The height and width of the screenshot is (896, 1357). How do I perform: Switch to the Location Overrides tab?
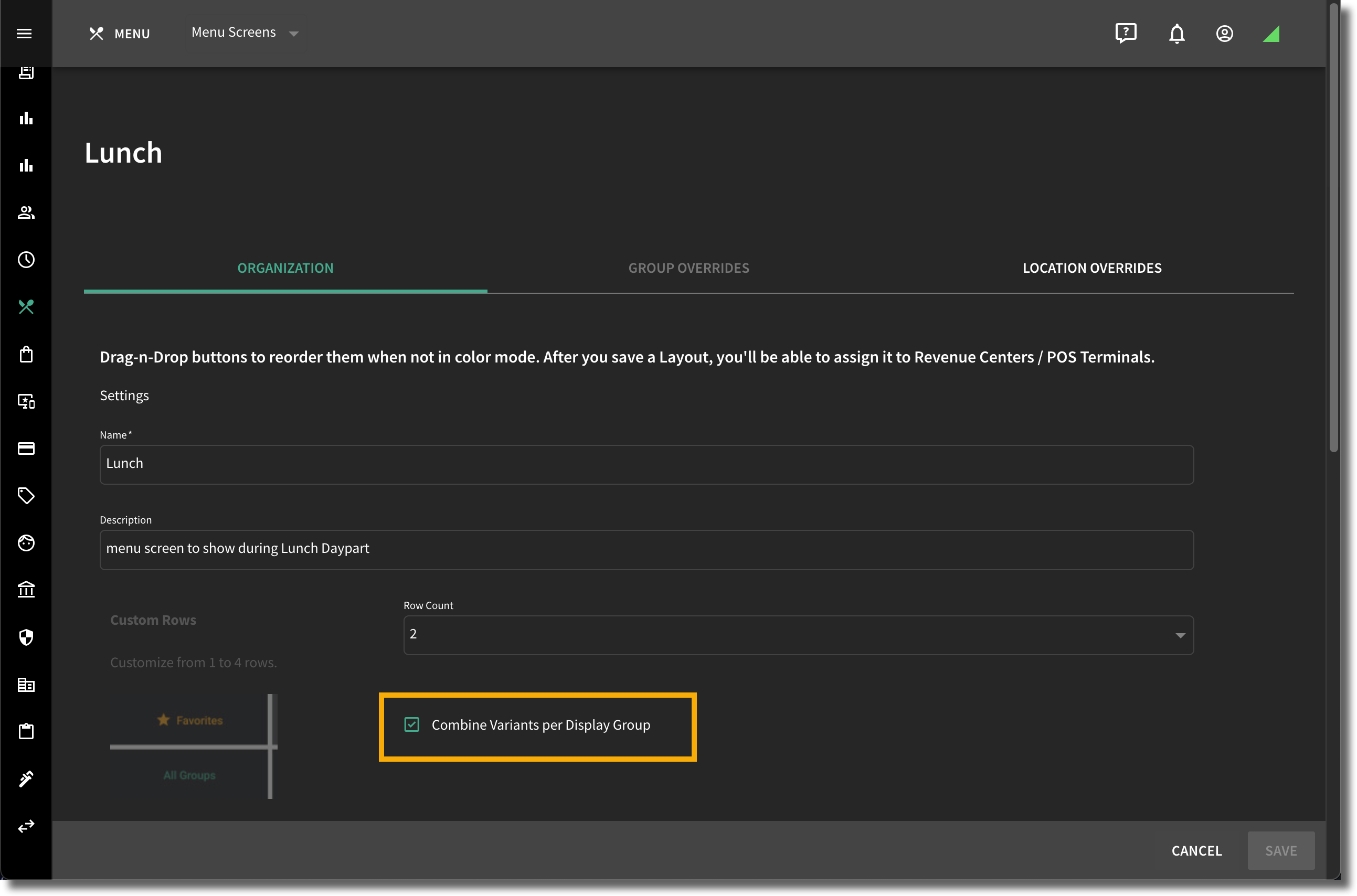click(x=1092, y=268)
